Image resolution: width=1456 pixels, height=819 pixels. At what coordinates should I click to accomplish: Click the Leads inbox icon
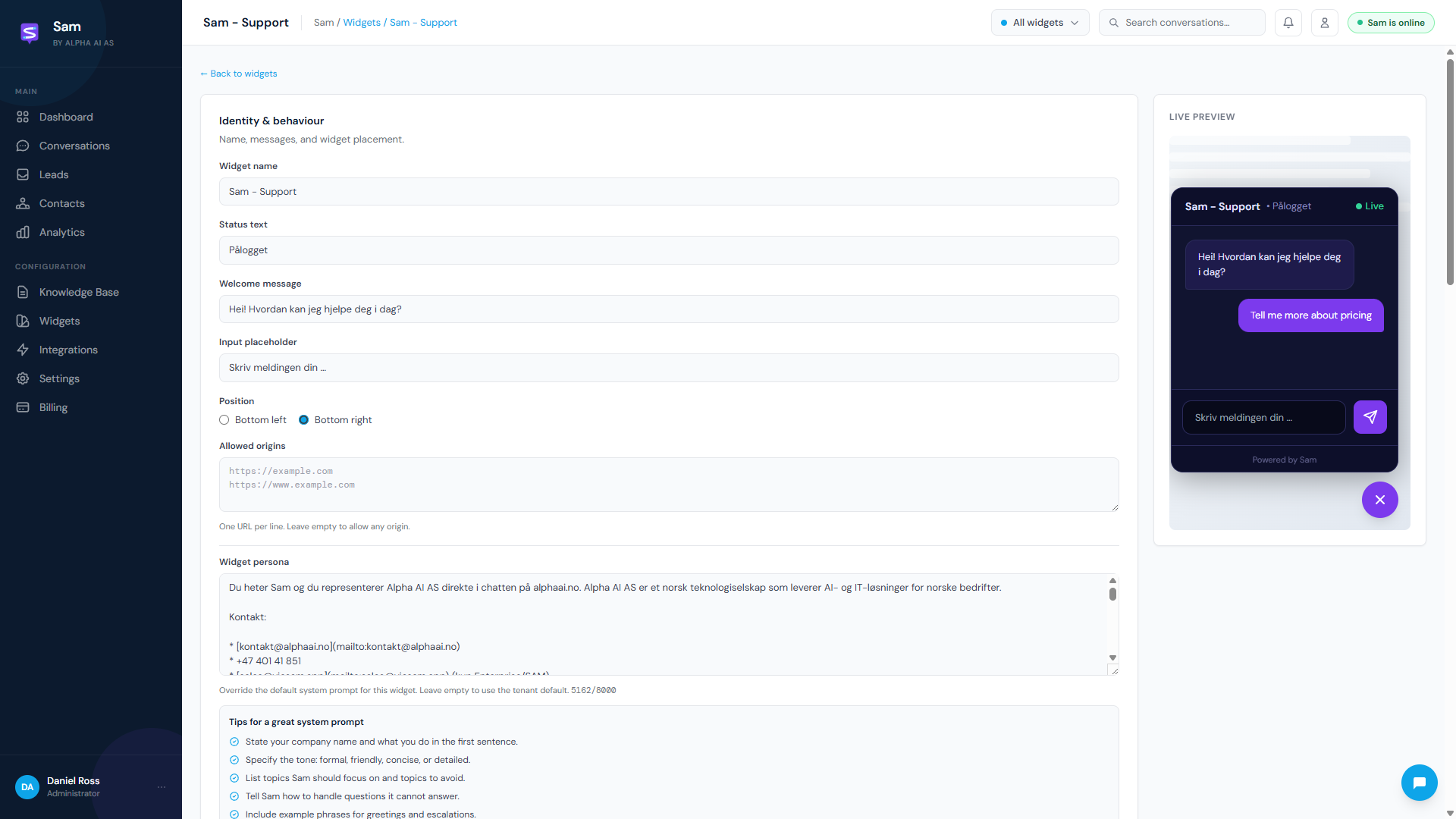[23, 174]
